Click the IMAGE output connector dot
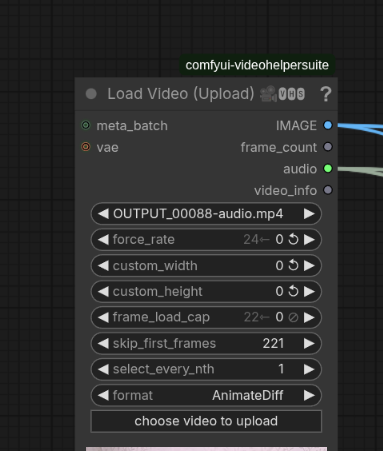 (x=328, y=125)
